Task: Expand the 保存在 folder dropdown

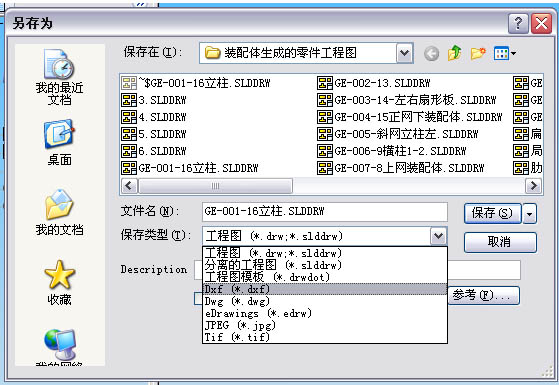Action: (405, 53)
